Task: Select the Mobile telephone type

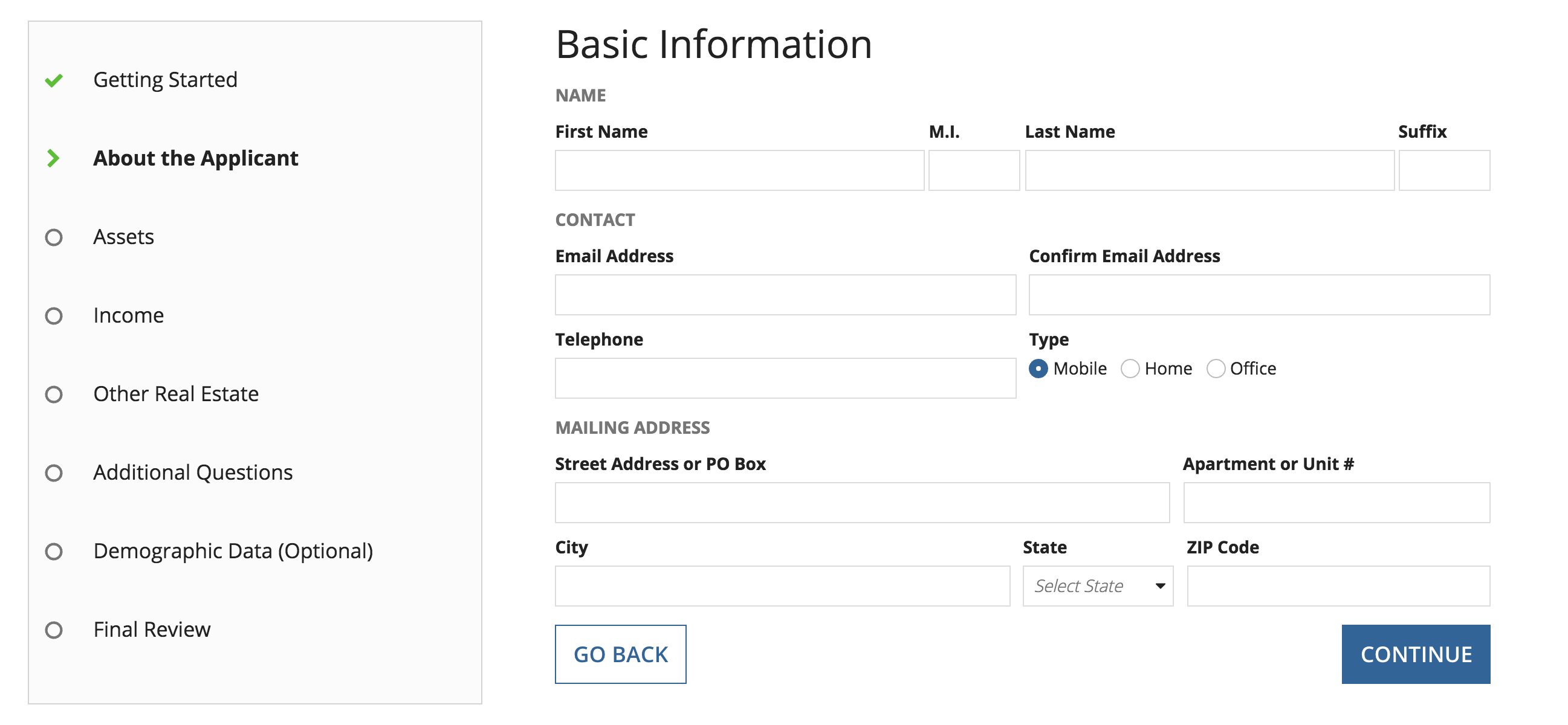Action: [1038, 369]
